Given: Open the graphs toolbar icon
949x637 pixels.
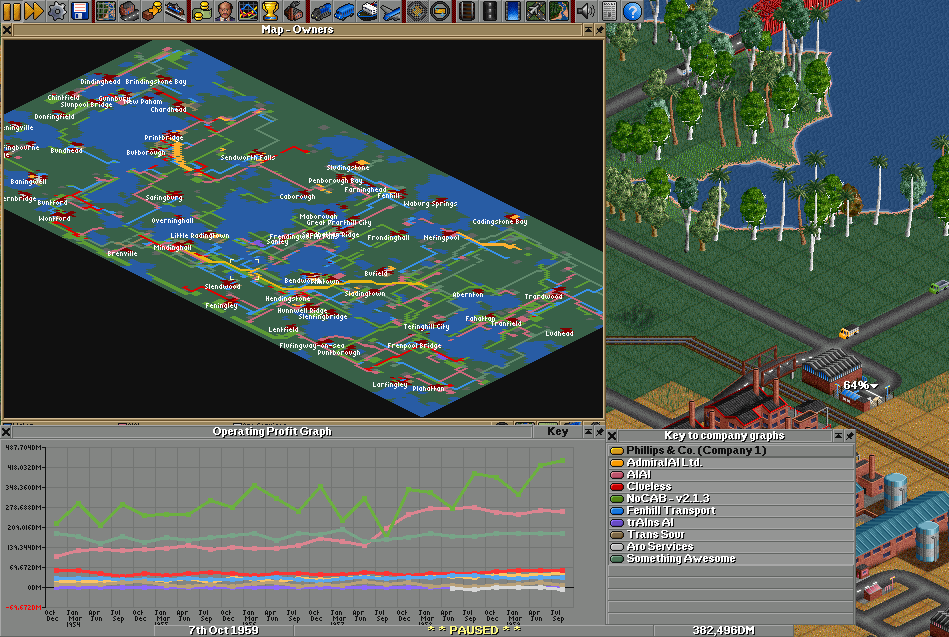Looking at the screenshot, I should (248, 11).
